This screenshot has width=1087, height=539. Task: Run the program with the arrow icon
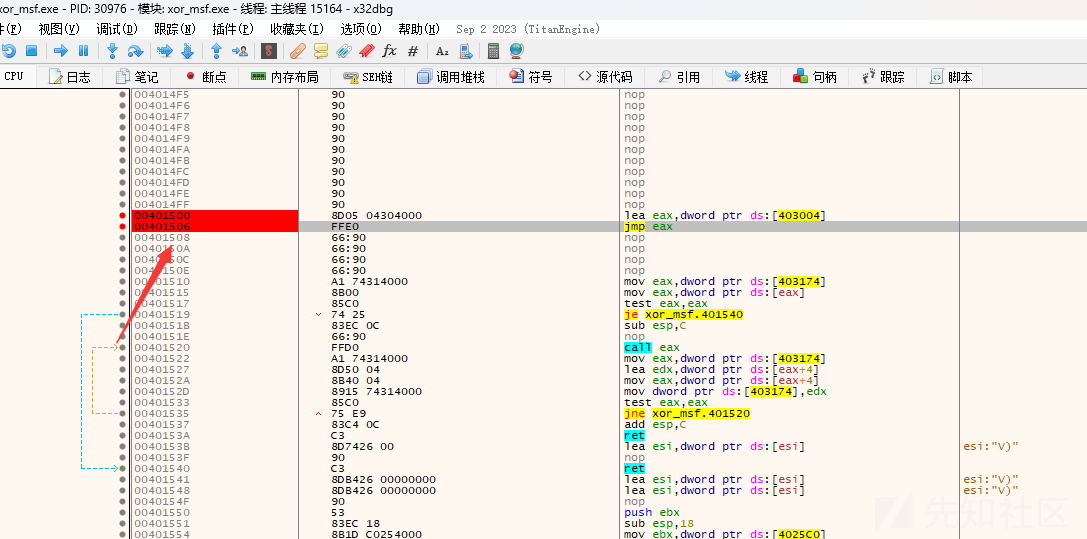tap(61, 51)
